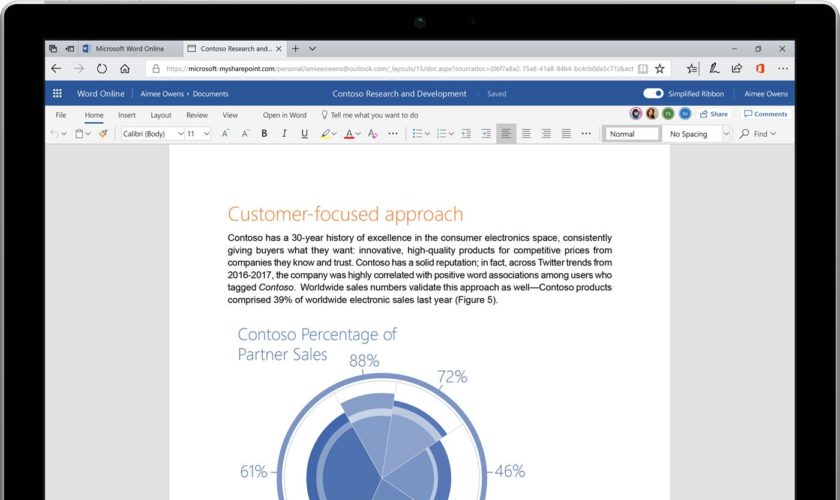Click Tell me what you want to do
The height and width of the screenshot is (500, 840).
coord(370,115)
